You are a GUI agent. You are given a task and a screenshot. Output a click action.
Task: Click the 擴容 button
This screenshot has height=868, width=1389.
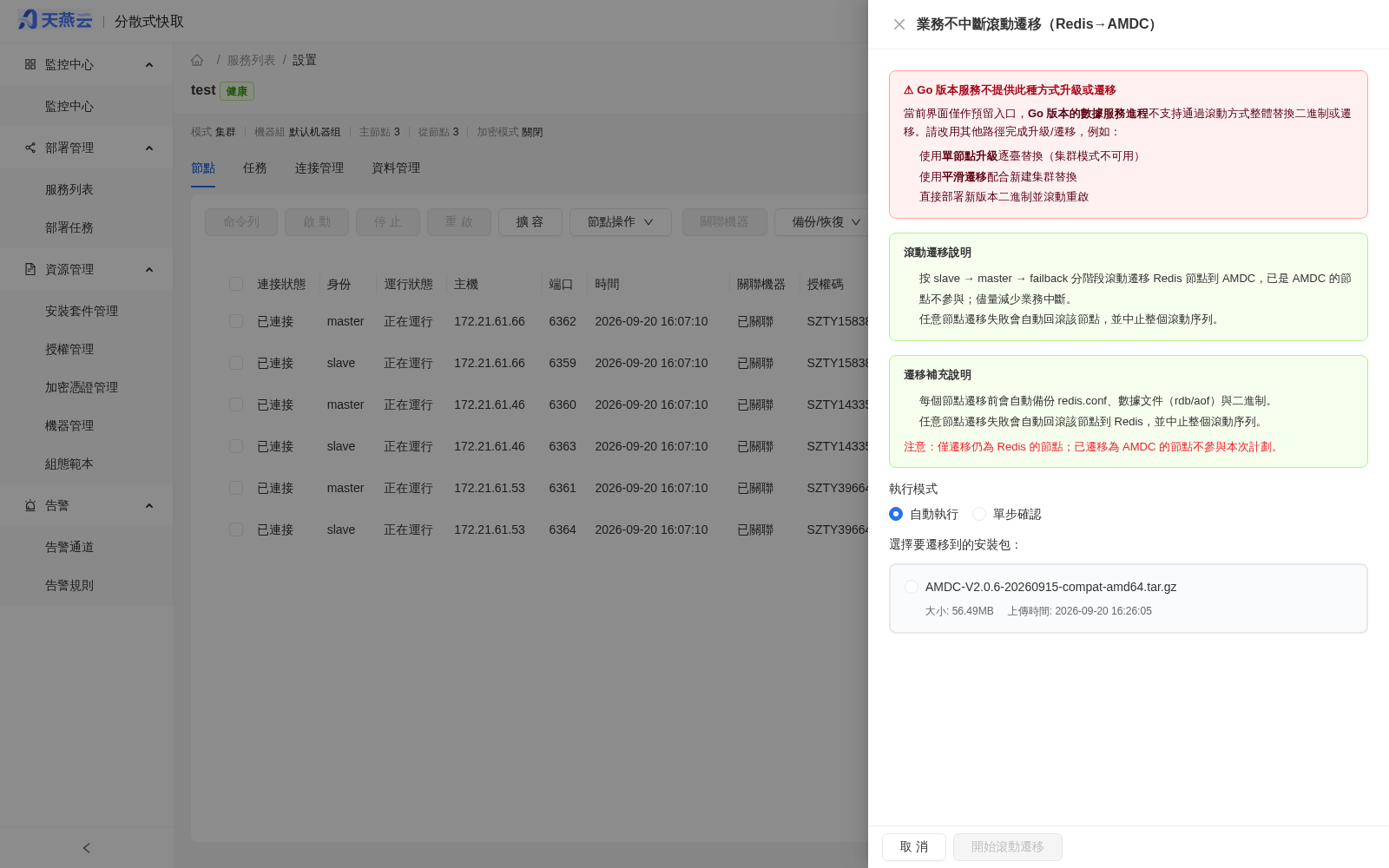530,222
